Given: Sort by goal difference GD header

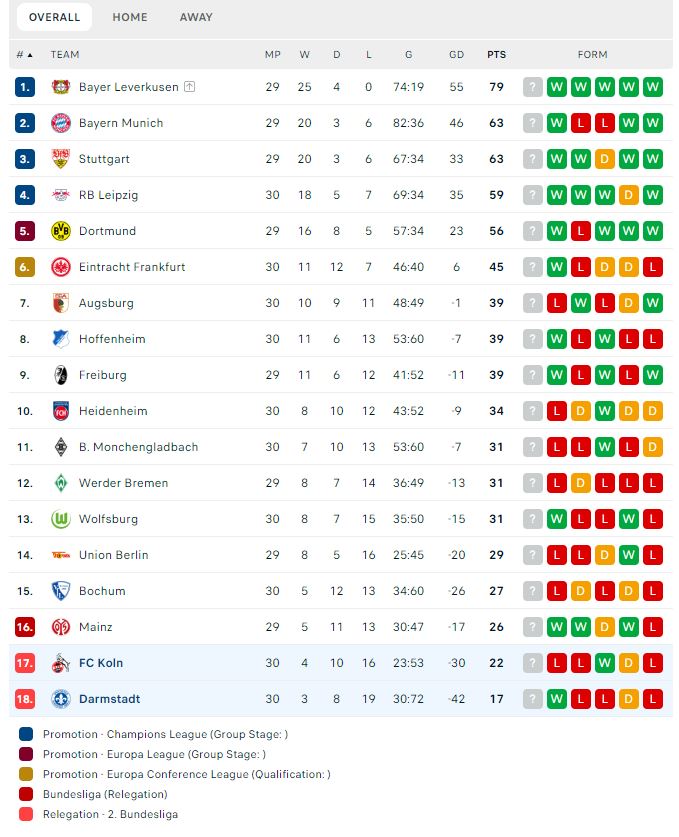Looking at the screenshot, I should [x=457, y=55].
